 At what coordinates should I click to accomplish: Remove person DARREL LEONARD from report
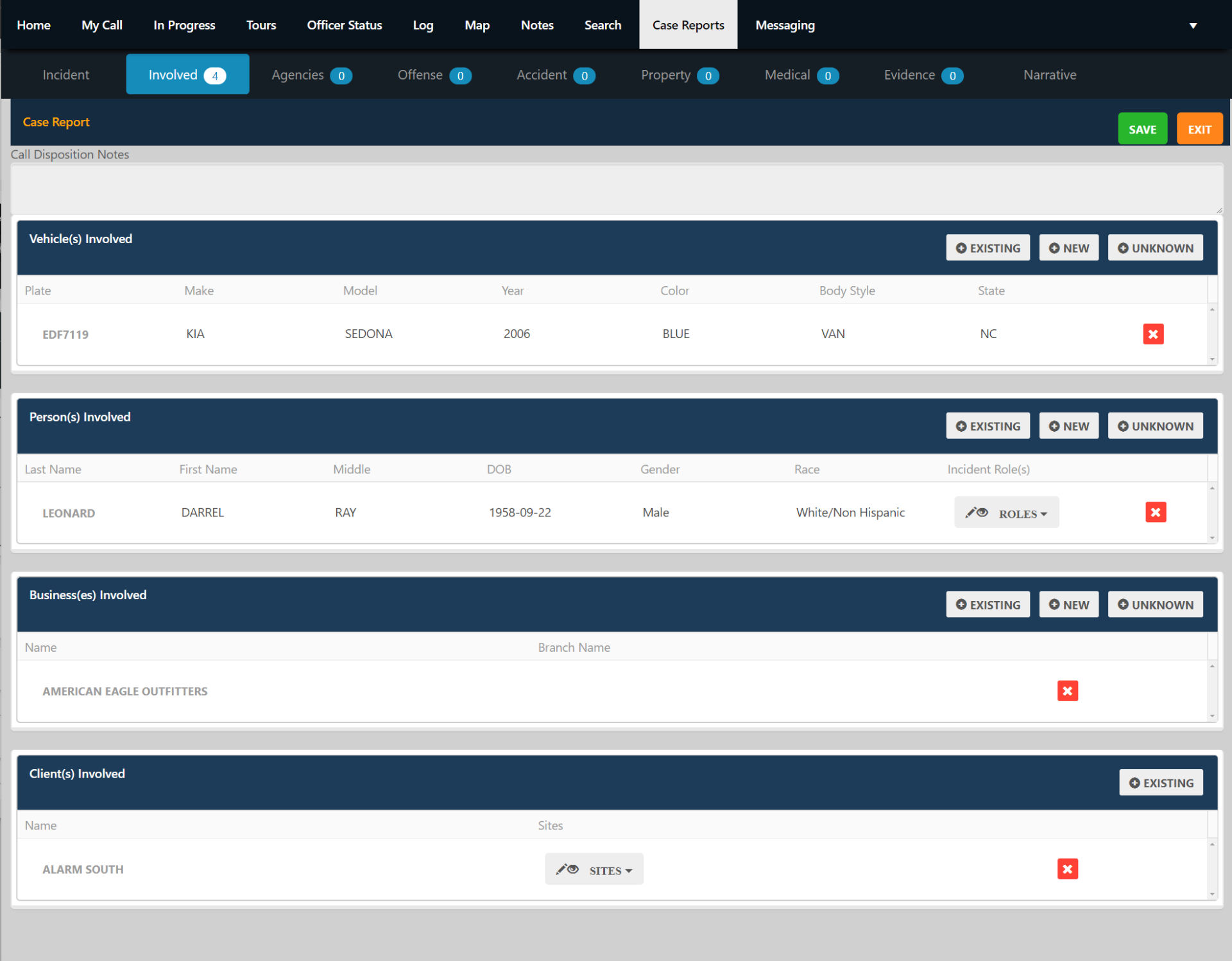(x=1155, y=512)
